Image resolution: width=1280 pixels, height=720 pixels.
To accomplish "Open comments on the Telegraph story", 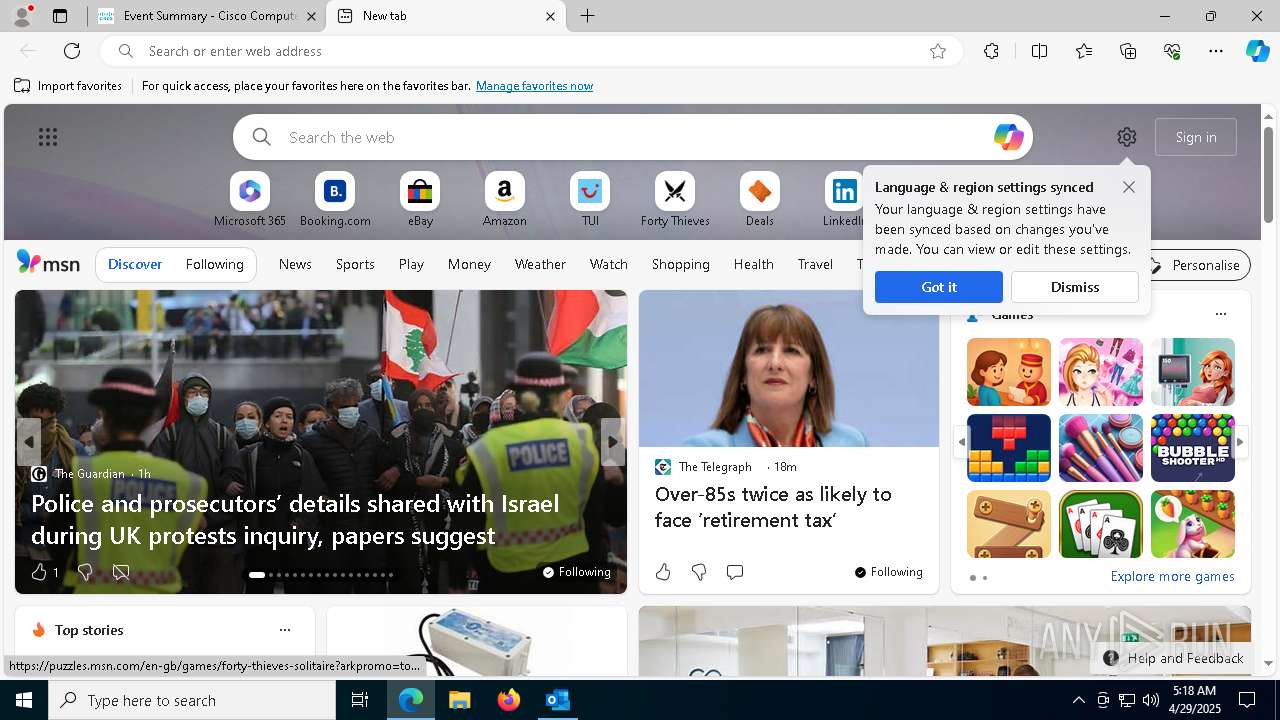I will (735, 572).
